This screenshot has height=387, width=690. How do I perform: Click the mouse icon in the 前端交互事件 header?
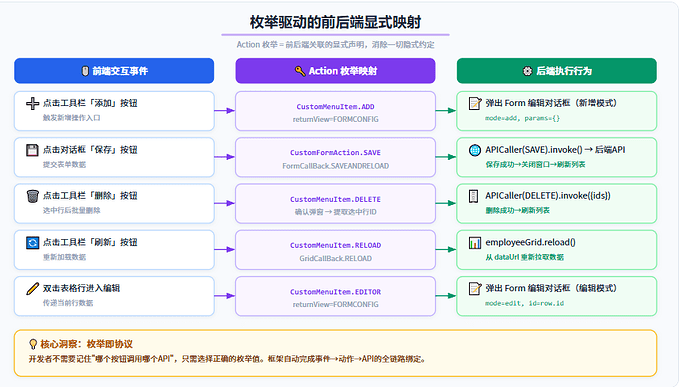coord(85,71)
